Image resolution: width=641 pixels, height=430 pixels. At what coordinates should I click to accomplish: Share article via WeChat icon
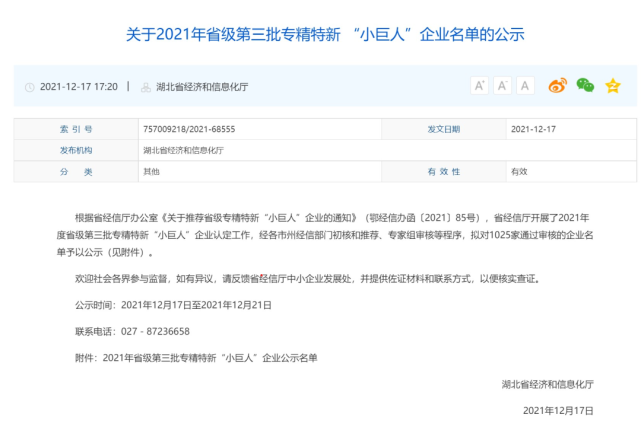585,86
